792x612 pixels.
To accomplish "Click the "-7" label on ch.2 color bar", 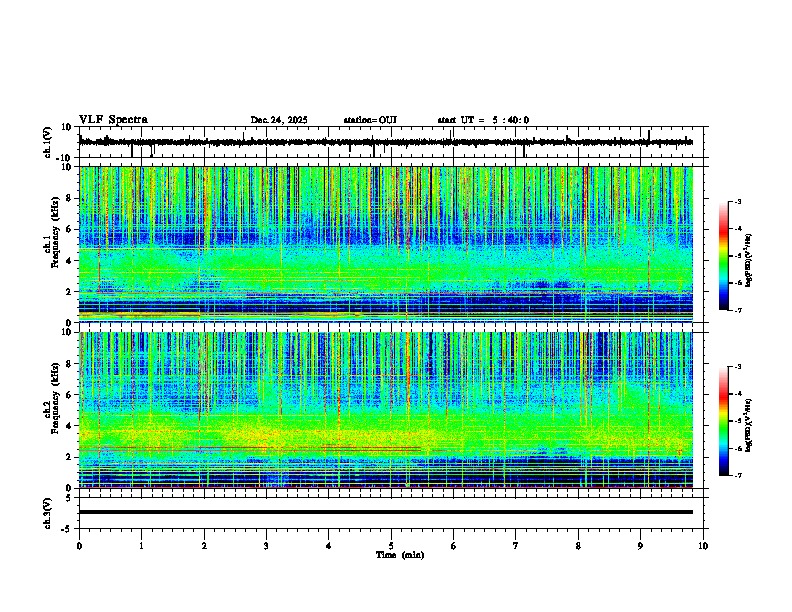I will (737, 476).
